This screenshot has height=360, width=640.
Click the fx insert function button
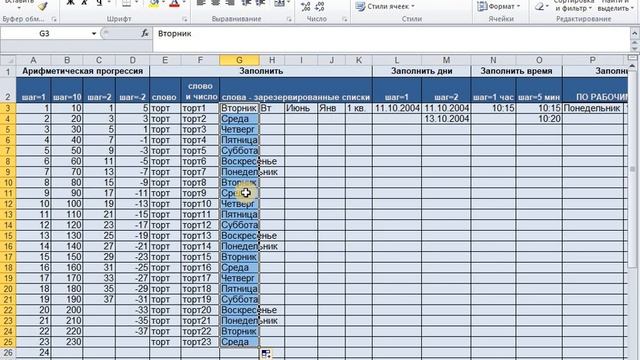(145, 33)
